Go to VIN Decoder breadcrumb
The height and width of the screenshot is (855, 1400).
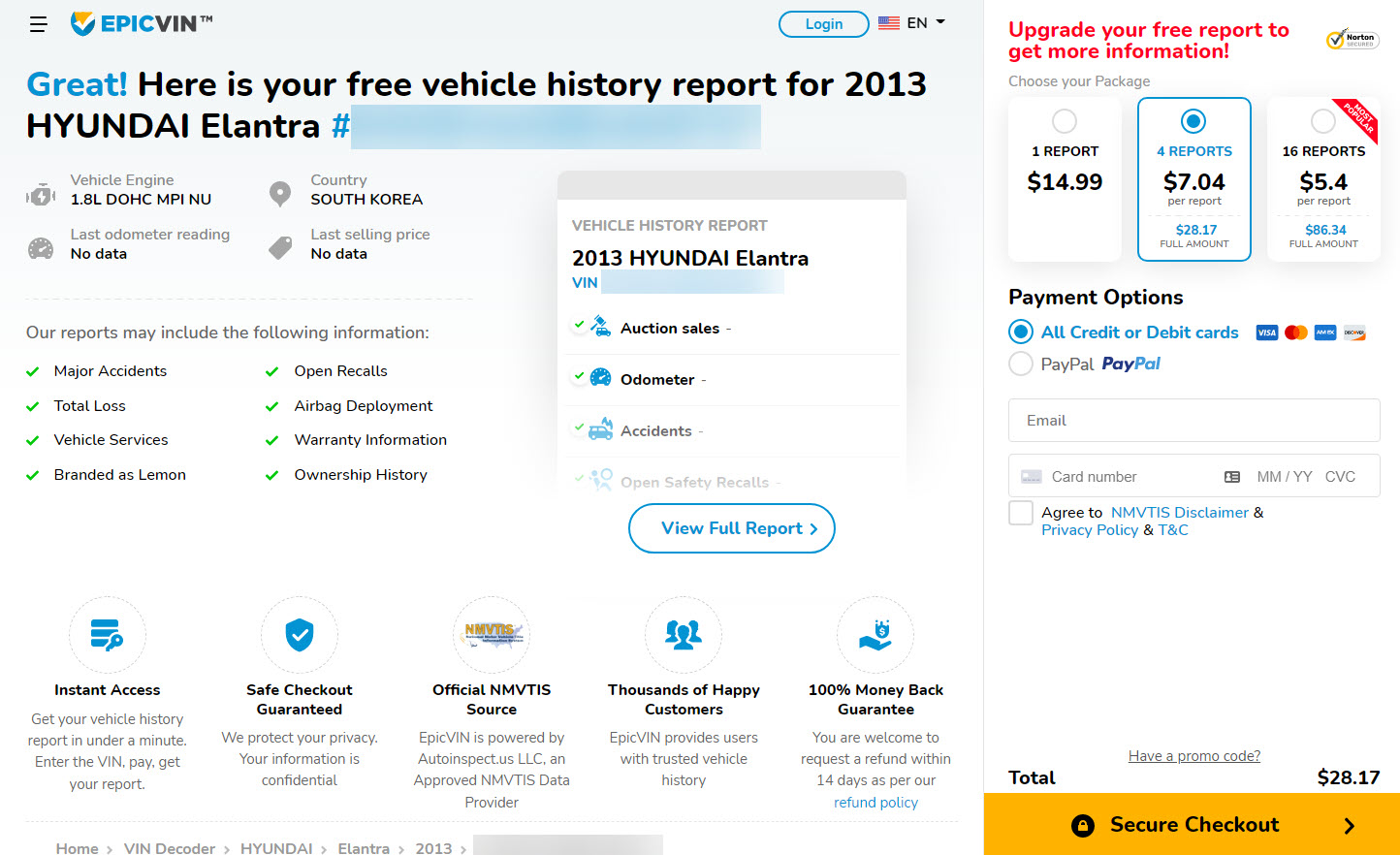170,848
